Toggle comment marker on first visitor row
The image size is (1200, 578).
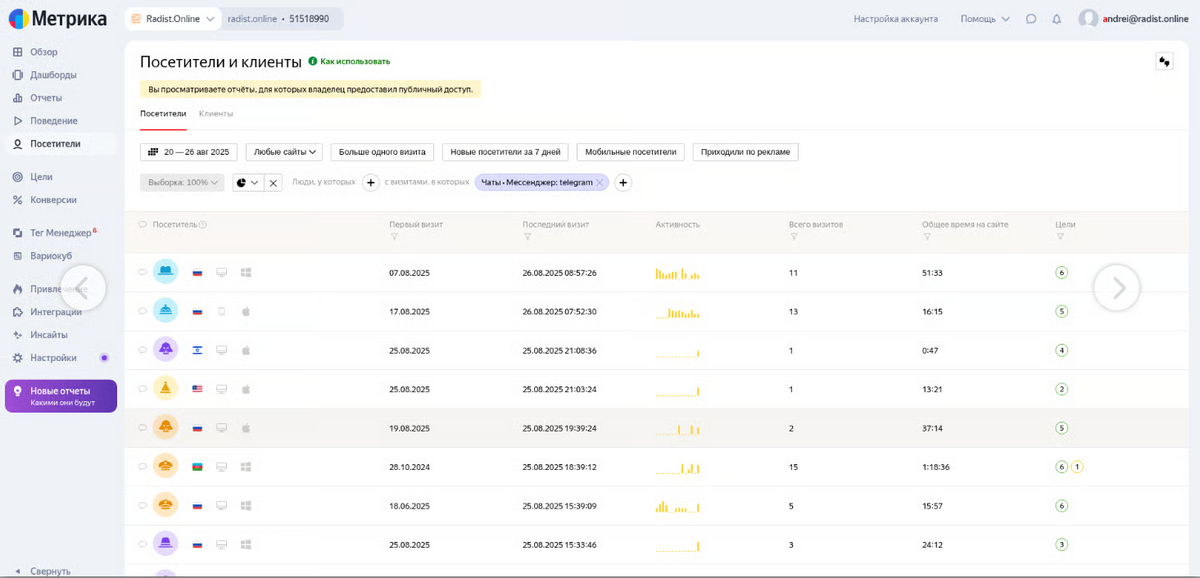coord(142,272)
